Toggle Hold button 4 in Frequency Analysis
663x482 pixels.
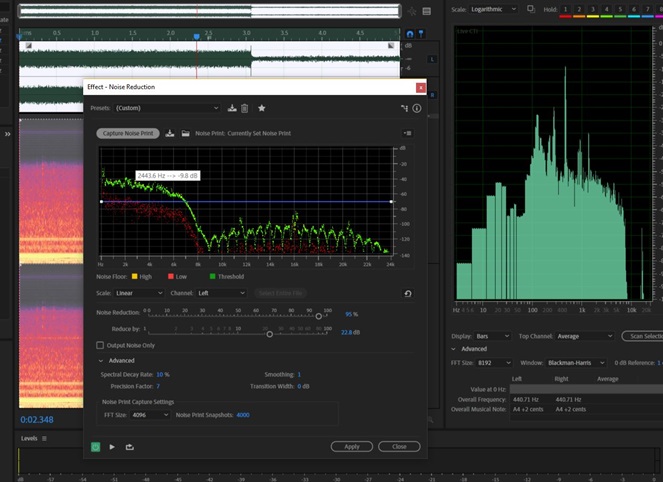click(x=606, y=9)
